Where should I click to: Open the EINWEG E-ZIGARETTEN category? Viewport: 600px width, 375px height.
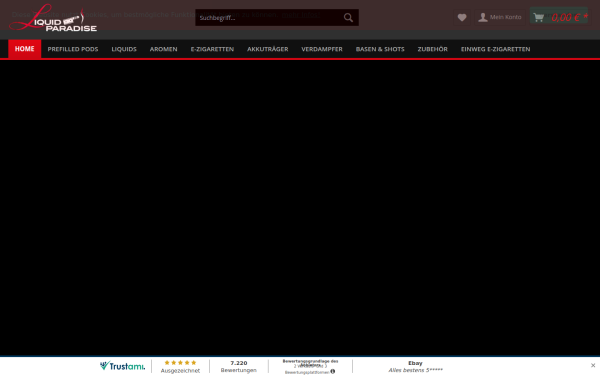point(496,49)
